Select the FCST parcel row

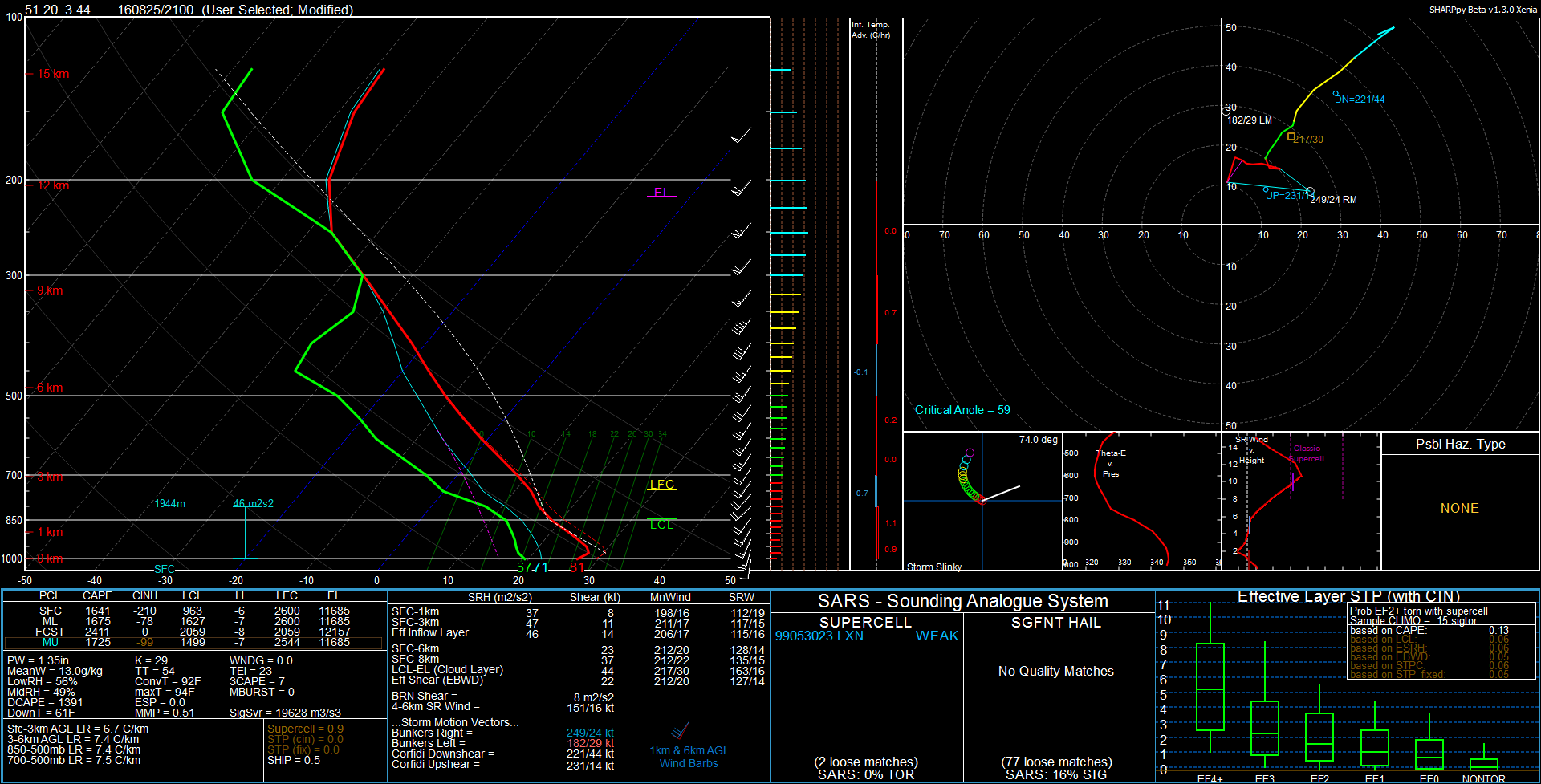[193, 632]
